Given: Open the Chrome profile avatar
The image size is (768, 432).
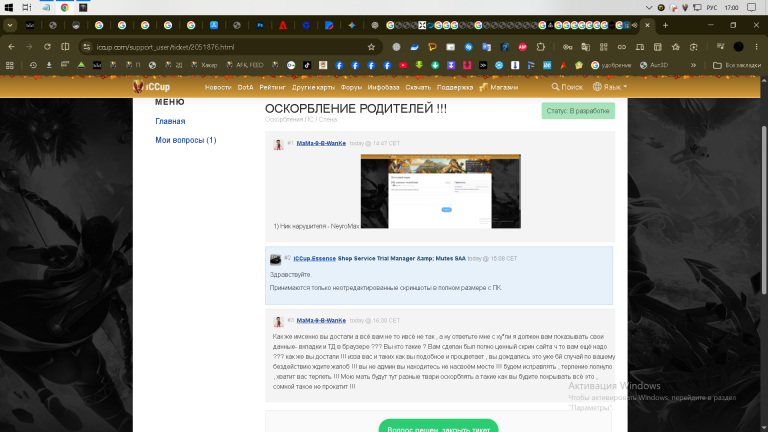Looking at the screenshot, I should tap(739, 47).
